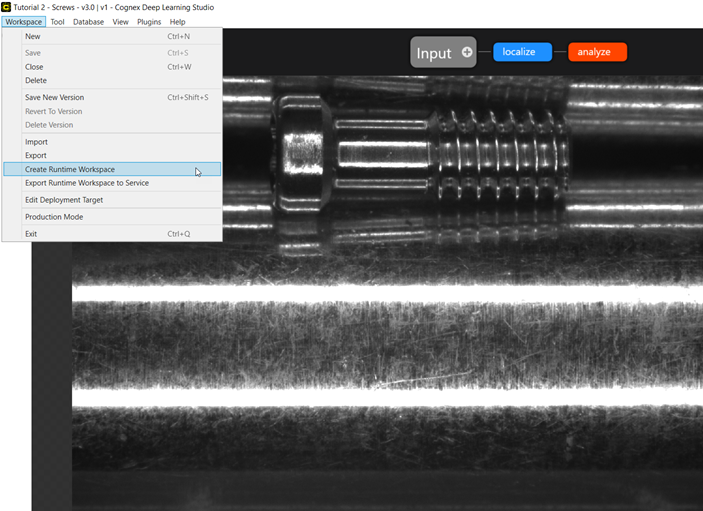Click the Cognex app icon in title bar
This screenshot has width=703, height=511.
coord(6,7)
